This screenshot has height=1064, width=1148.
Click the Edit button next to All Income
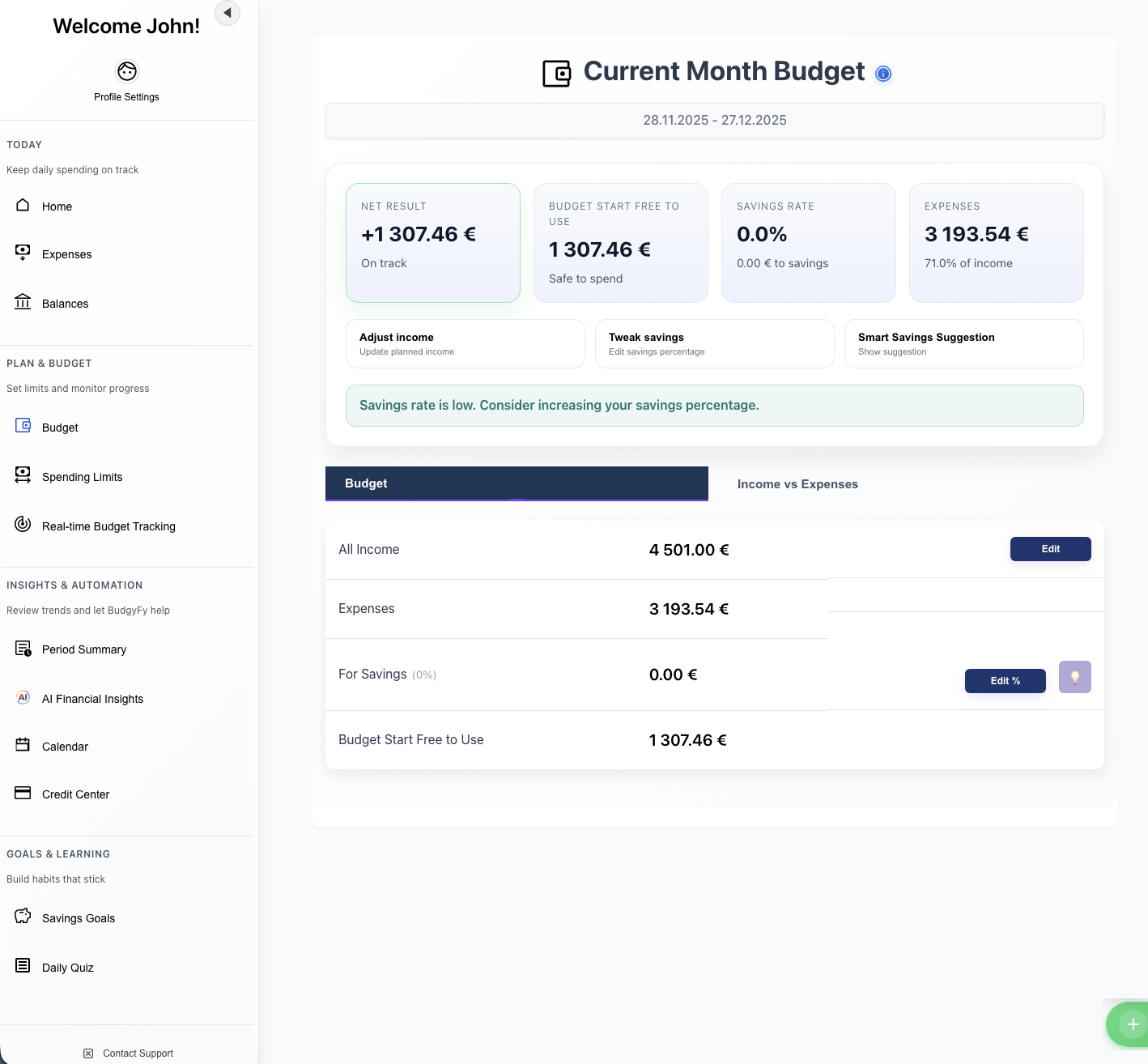click(1050, 549)
